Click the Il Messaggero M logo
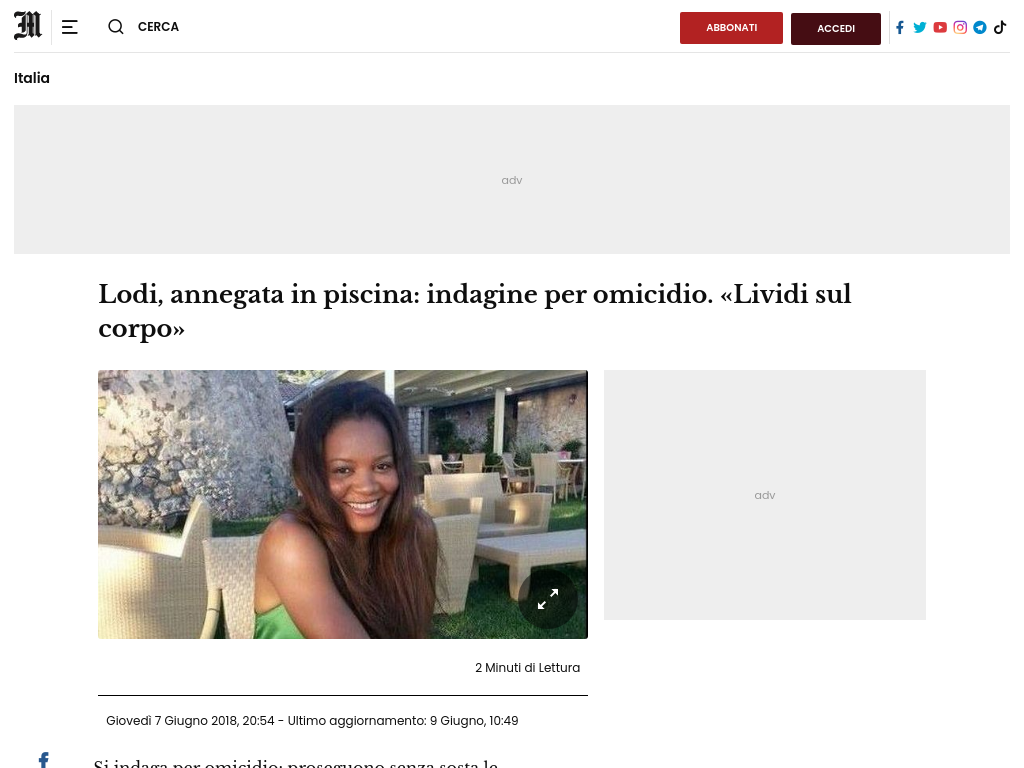 [x=28, y=26]
